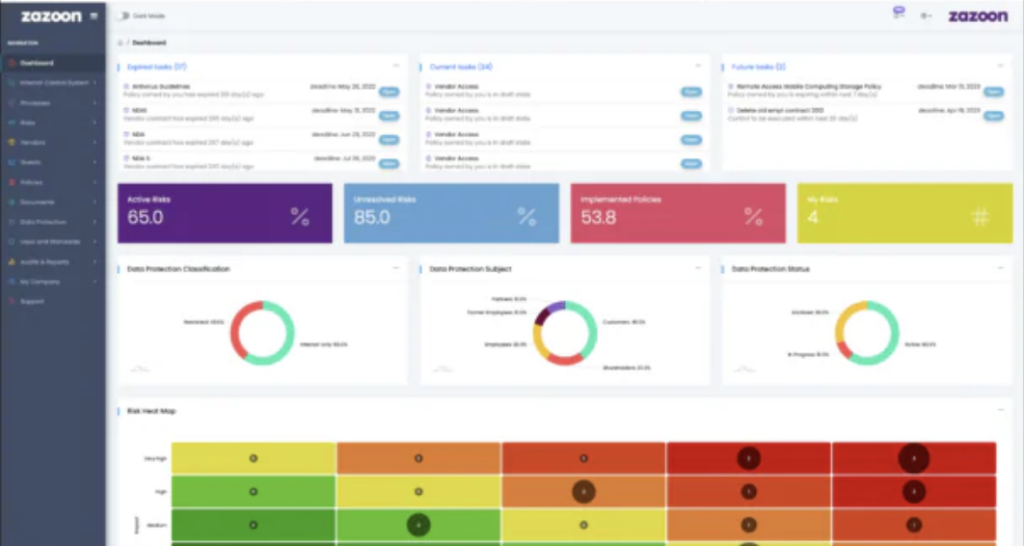Collapse the Data Protection Classification panel
This screenshot has width=1024, height=546.
click(x=396, y=268)
